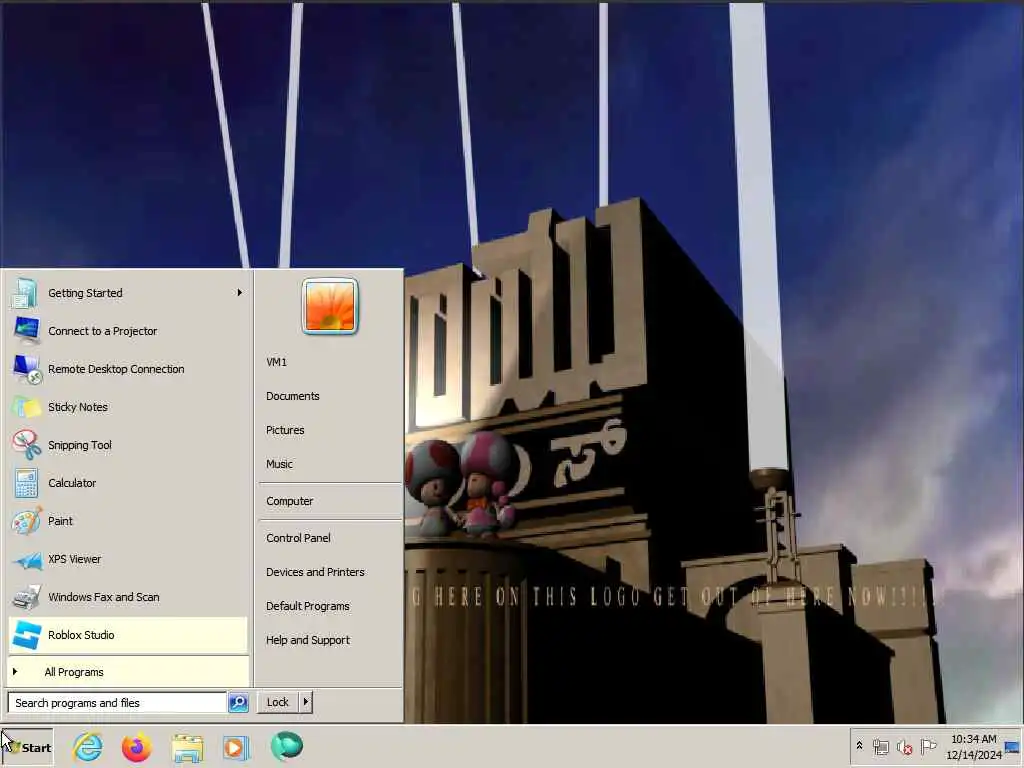
Task: Click the user account flower picture
Action: pos(330,306)
